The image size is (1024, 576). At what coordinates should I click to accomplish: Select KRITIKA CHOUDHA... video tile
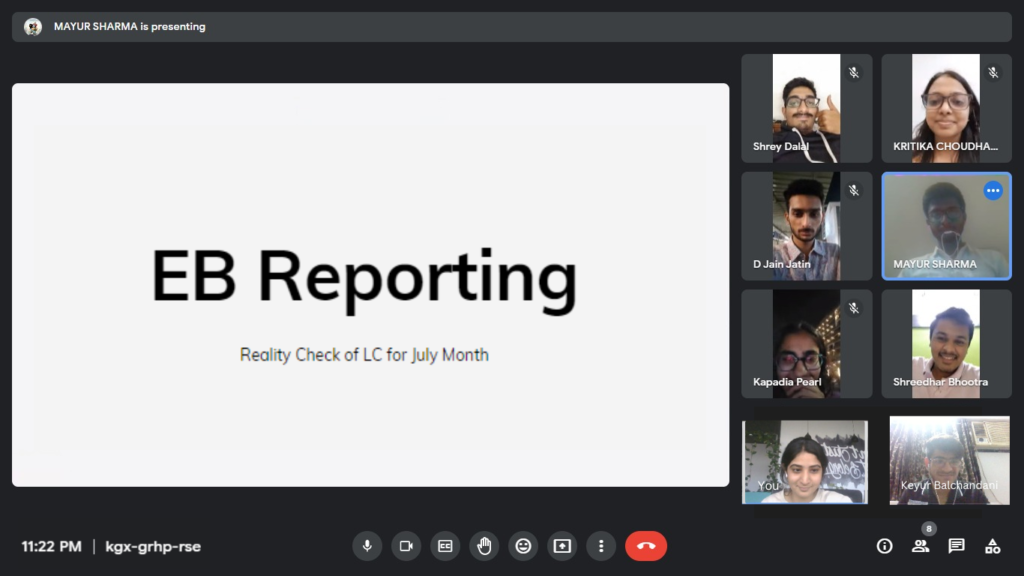pos(946,108)
